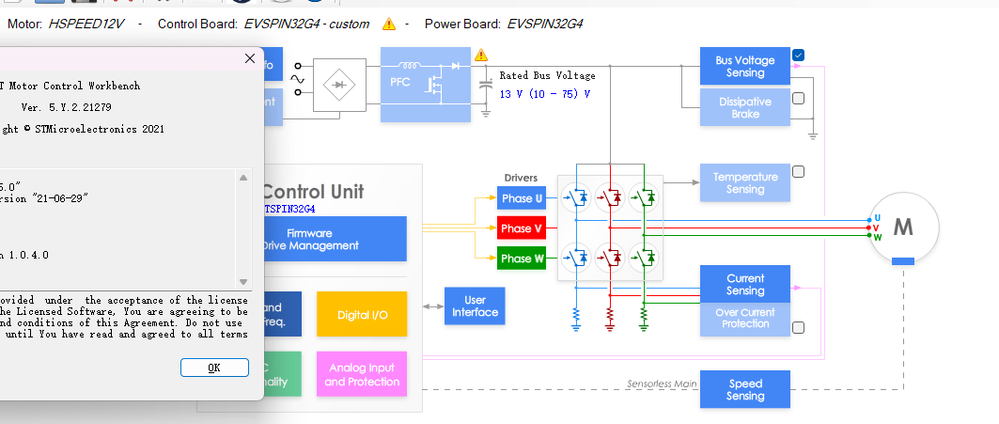This screenshot has height=424, width=999.
Task: Click the motor M symbol
Action: coord(903,227)
